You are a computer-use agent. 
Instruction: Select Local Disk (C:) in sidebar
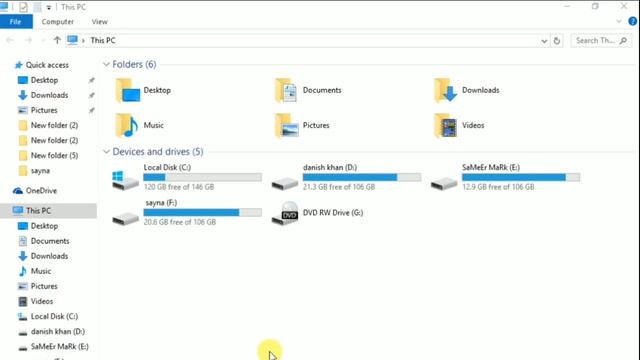click(48, 316)
